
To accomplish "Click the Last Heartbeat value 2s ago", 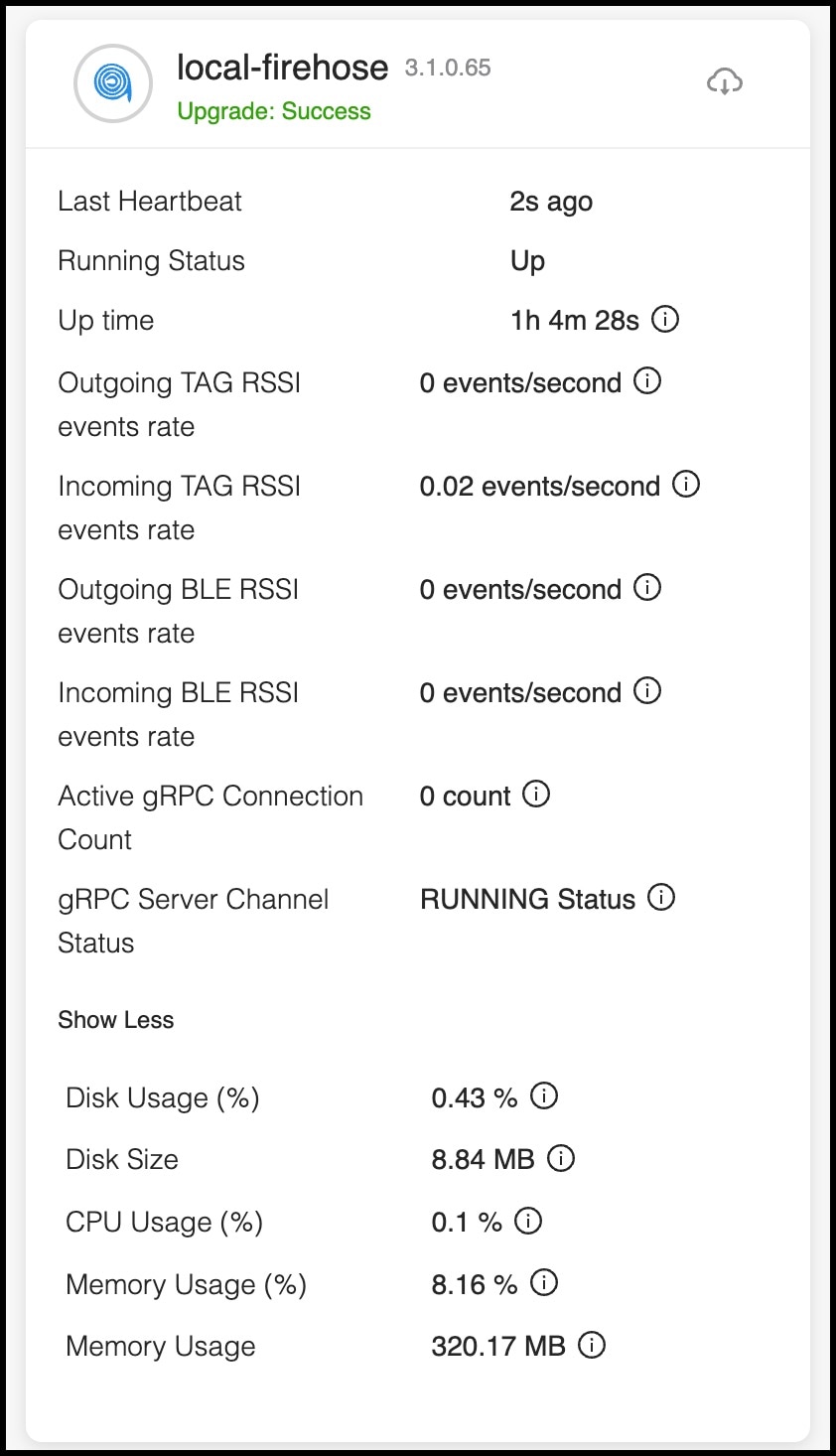I will pyautogui.click(x=551, y=202).
